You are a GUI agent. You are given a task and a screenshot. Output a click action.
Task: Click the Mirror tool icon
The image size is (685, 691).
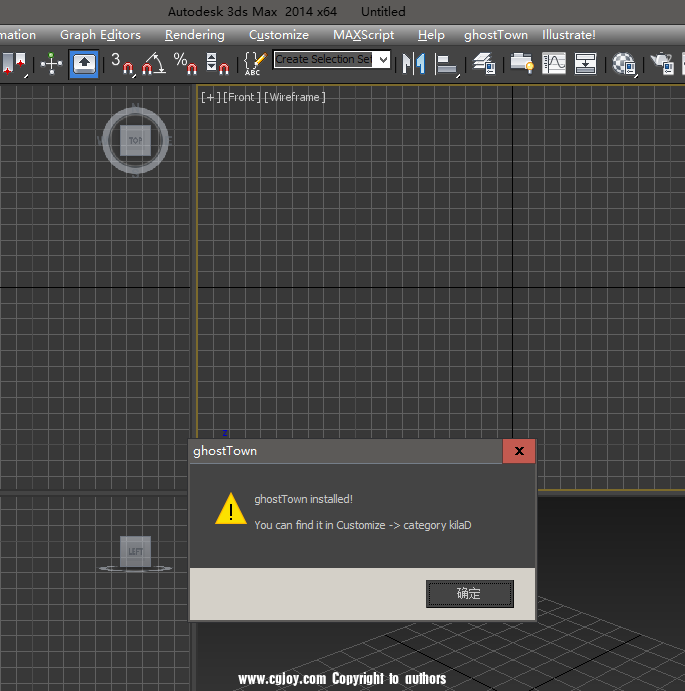pyautogui.click(x=414, y=64)
